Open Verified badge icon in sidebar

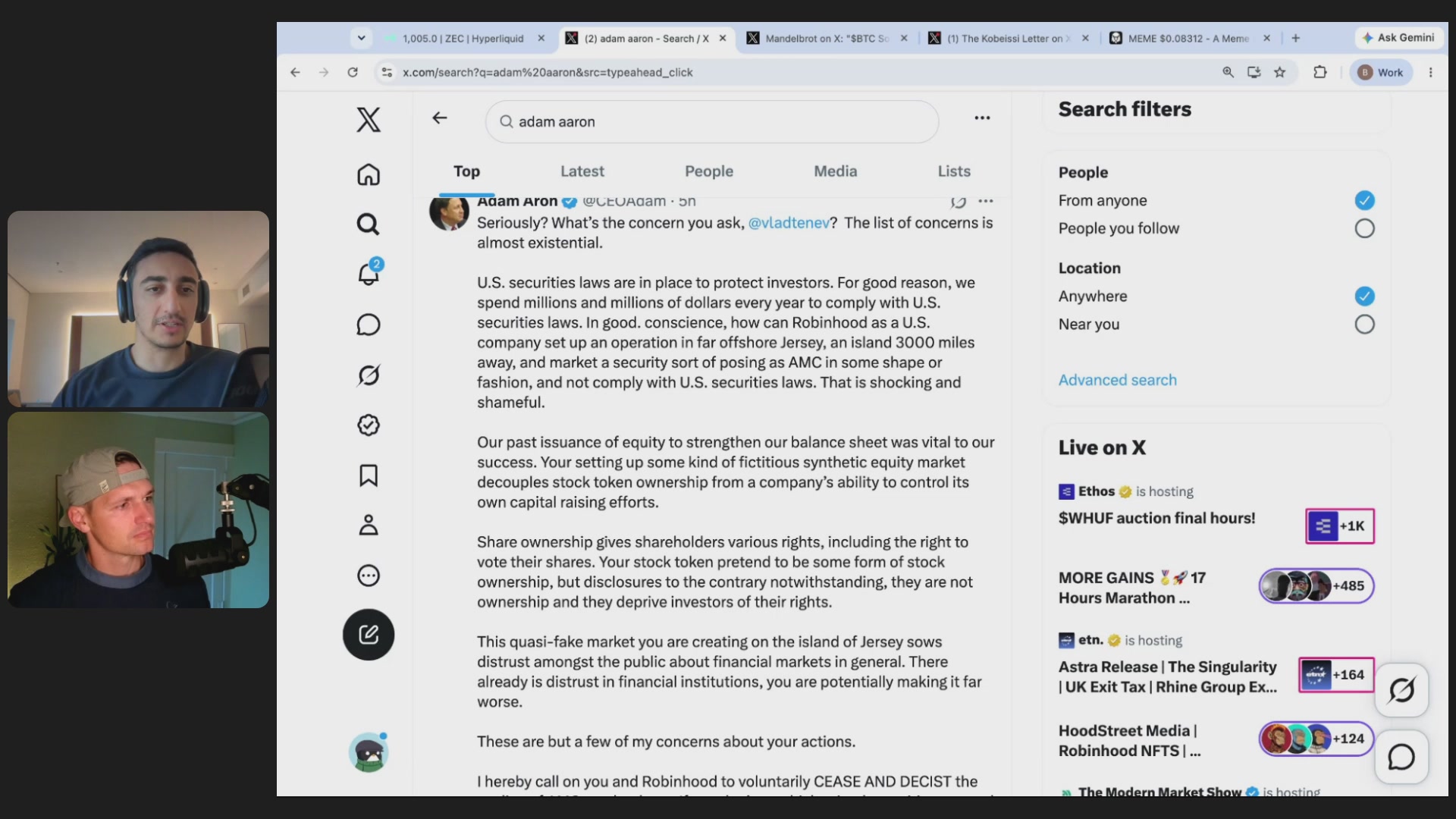coord(369,425)
